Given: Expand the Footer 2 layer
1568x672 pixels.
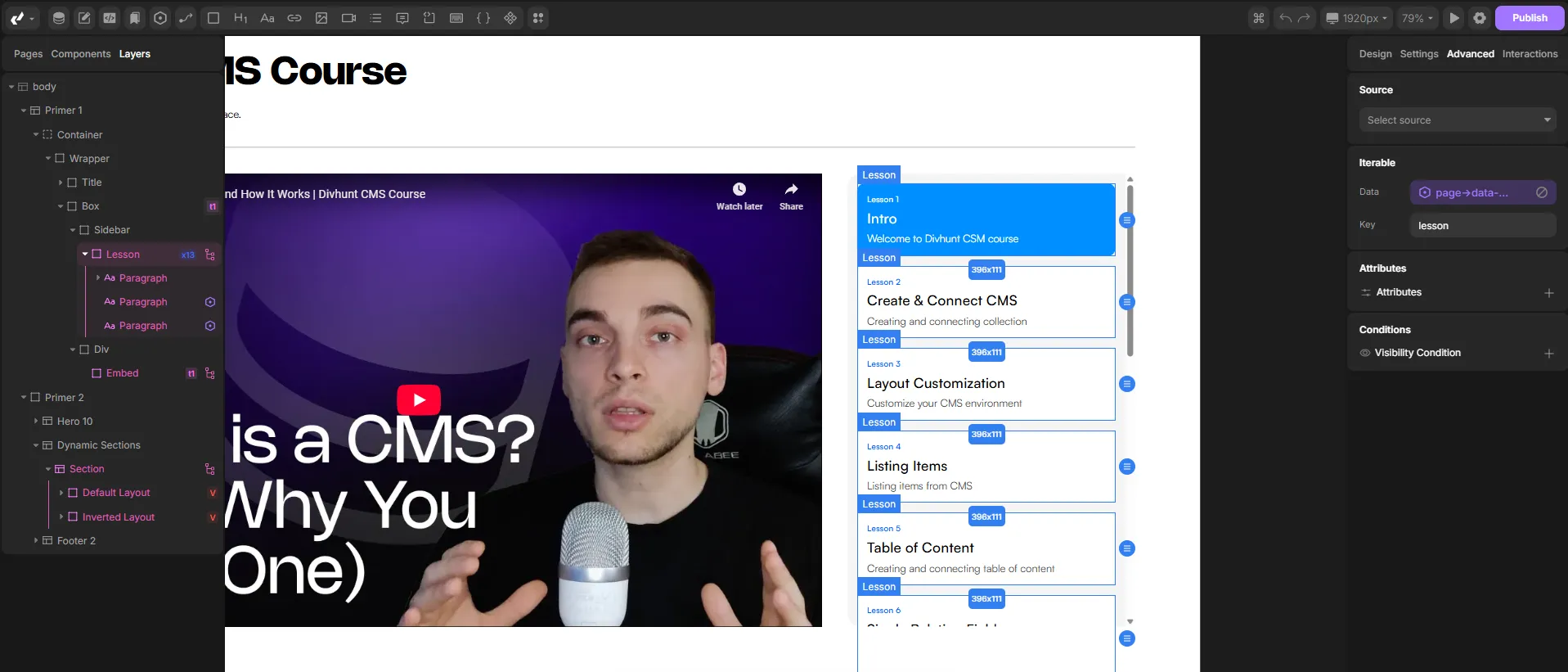Looking at the screenshot, I should click(36, 541).
